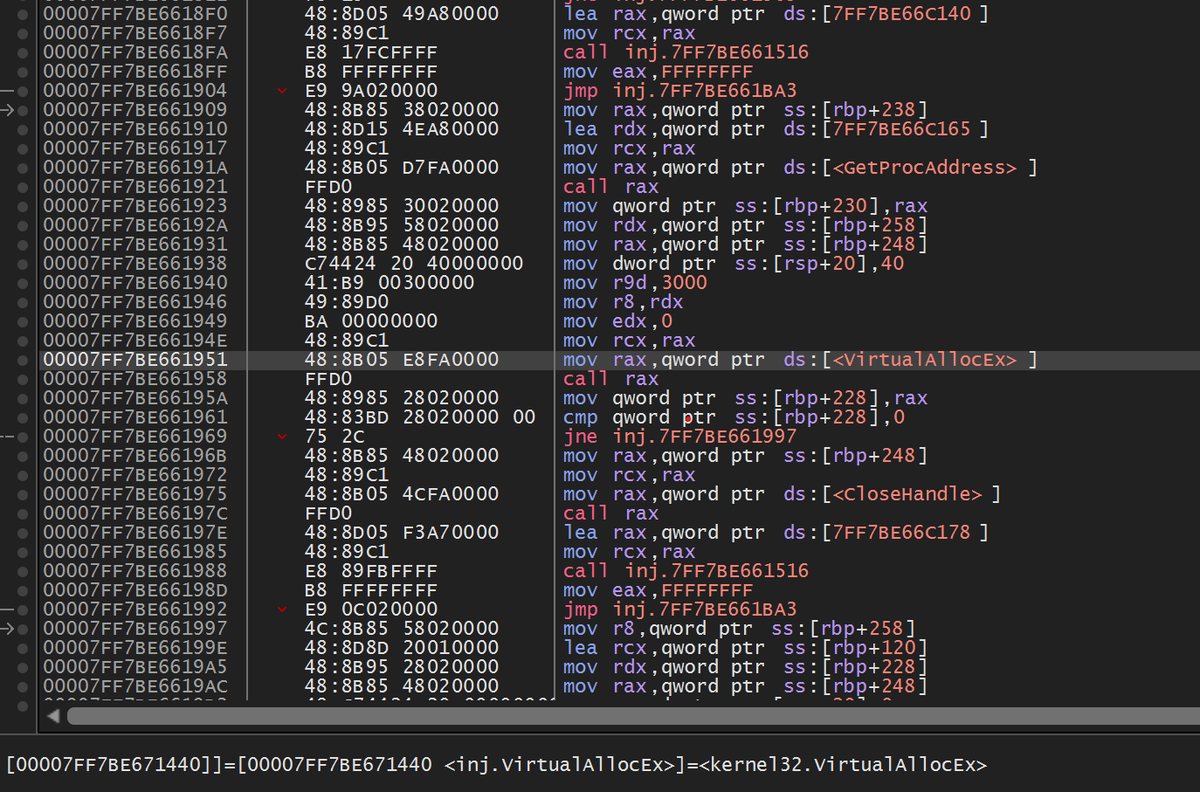
Task: Toggle breakpoint dot at address 00007FF7BE661958
Action: click(x=24, y=379)
